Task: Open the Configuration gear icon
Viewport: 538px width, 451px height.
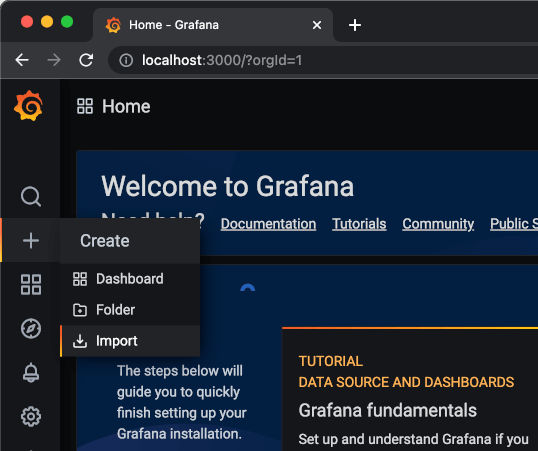Action: pos(31,416)
